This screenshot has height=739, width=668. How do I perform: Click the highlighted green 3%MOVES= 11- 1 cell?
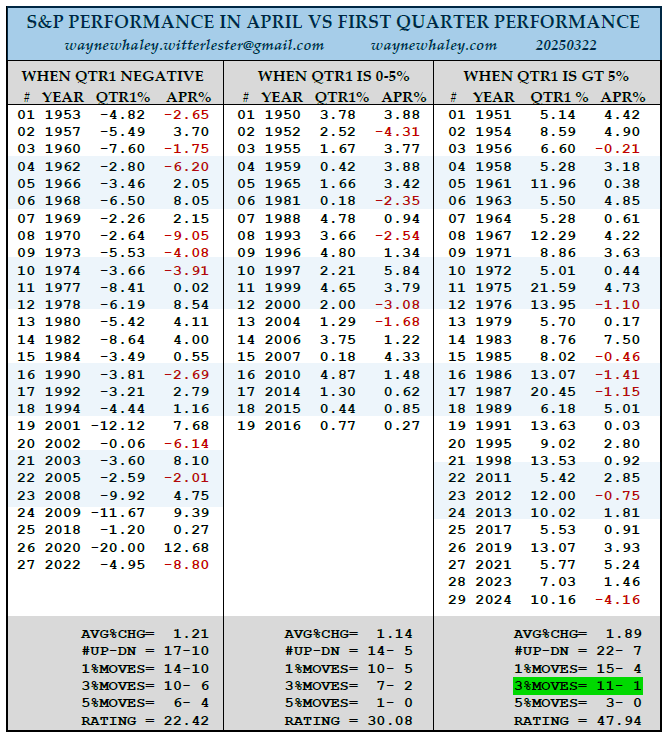(577, 686)
